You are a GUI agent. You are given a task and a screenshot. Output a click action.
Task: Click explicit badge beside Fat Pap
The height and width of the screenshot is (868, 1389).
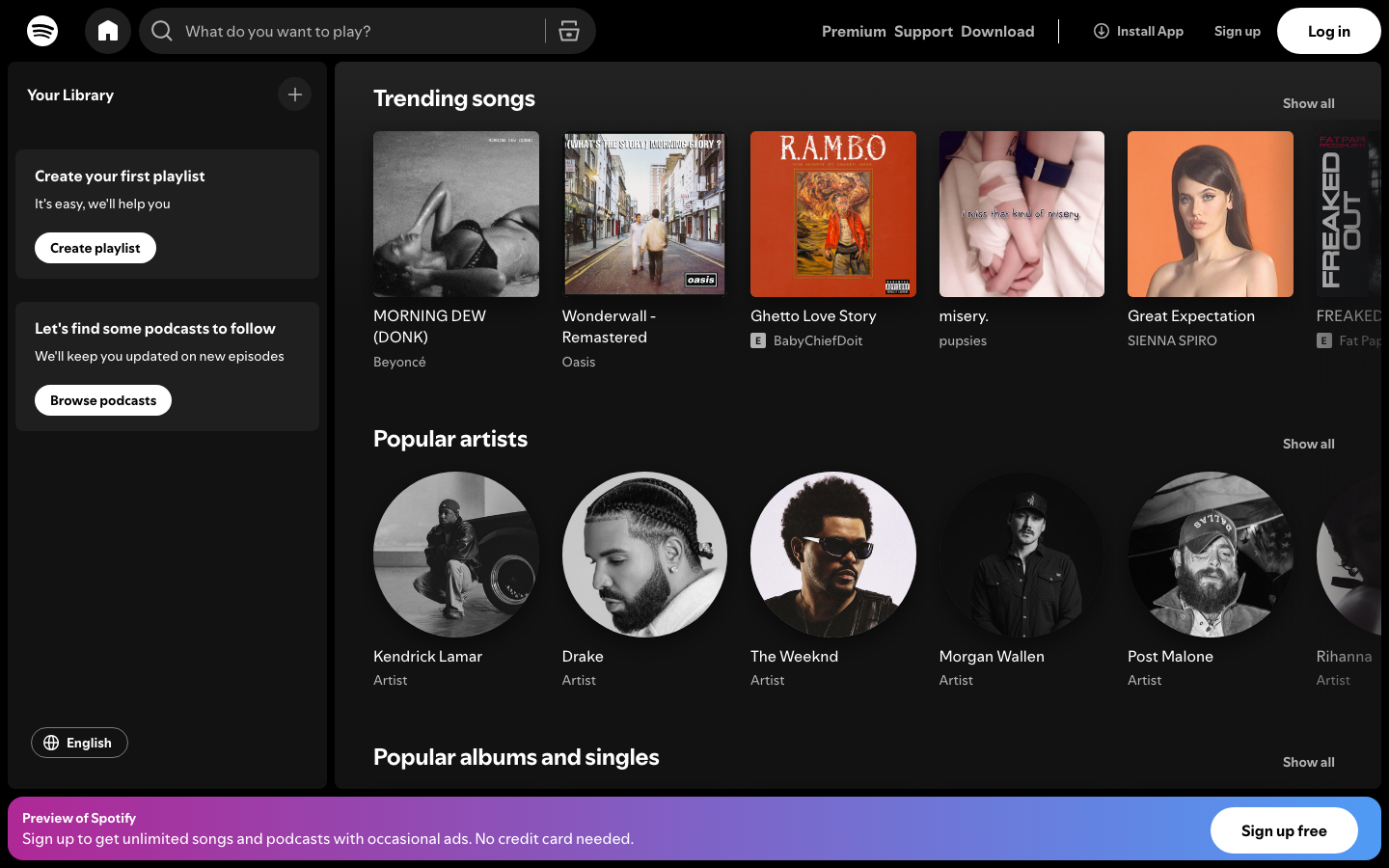1324,340
